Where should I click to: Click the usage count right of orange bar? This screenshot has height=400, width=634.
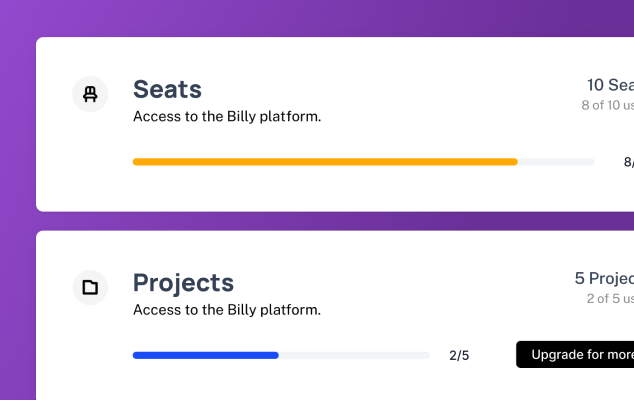point(628,162)
